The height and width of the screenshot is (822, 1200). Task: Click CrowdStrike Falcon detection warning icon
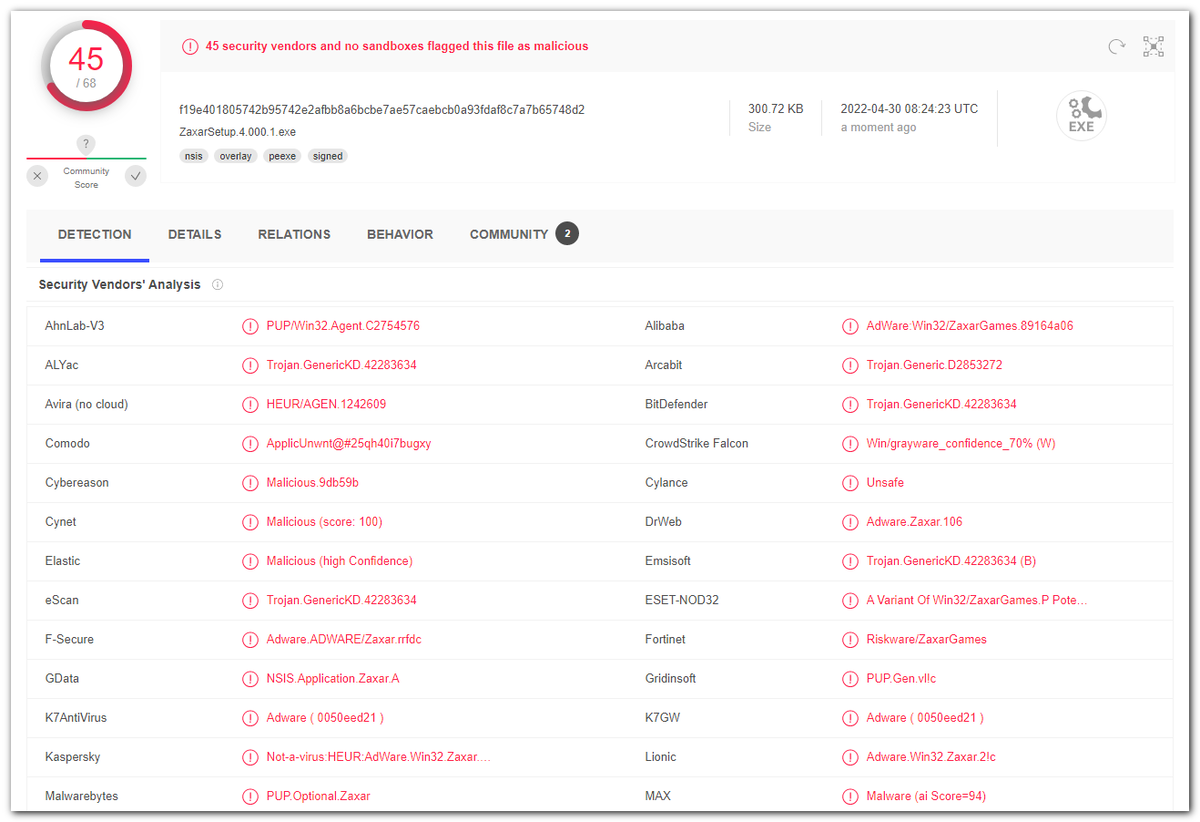point(850,443)
